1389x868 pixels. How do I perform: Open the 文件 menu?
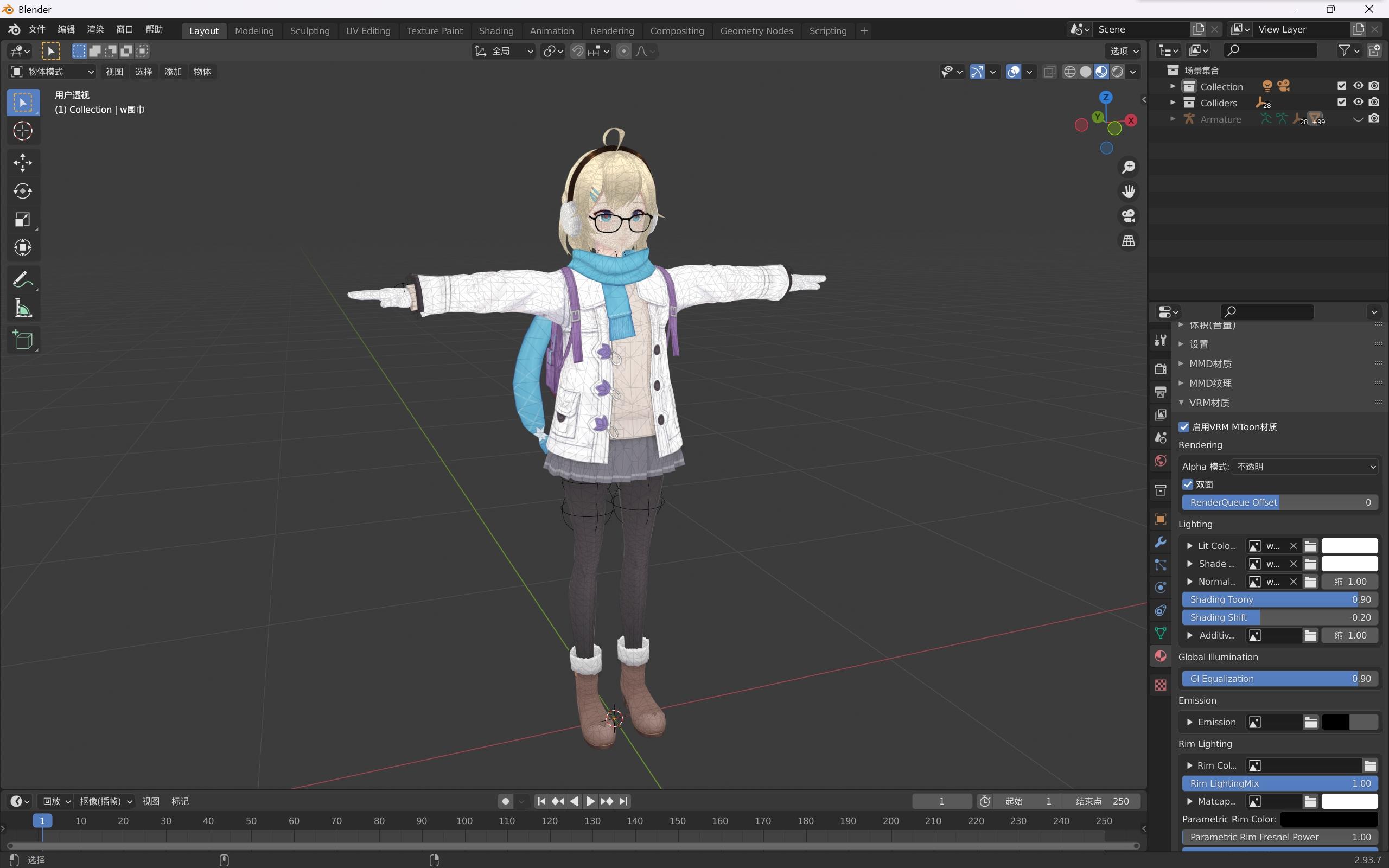pos(36,29)
